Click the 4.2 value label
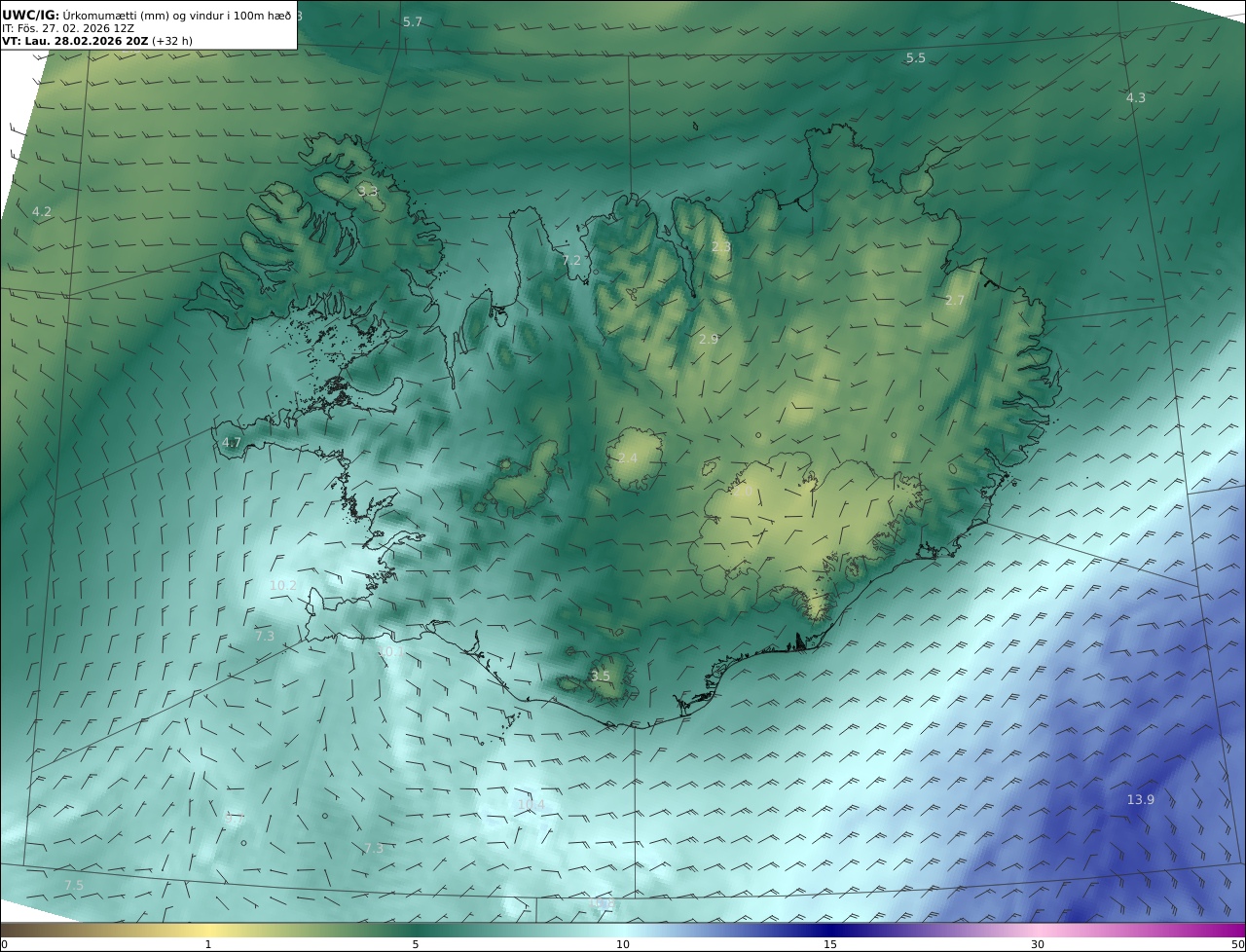 [42, 211]
